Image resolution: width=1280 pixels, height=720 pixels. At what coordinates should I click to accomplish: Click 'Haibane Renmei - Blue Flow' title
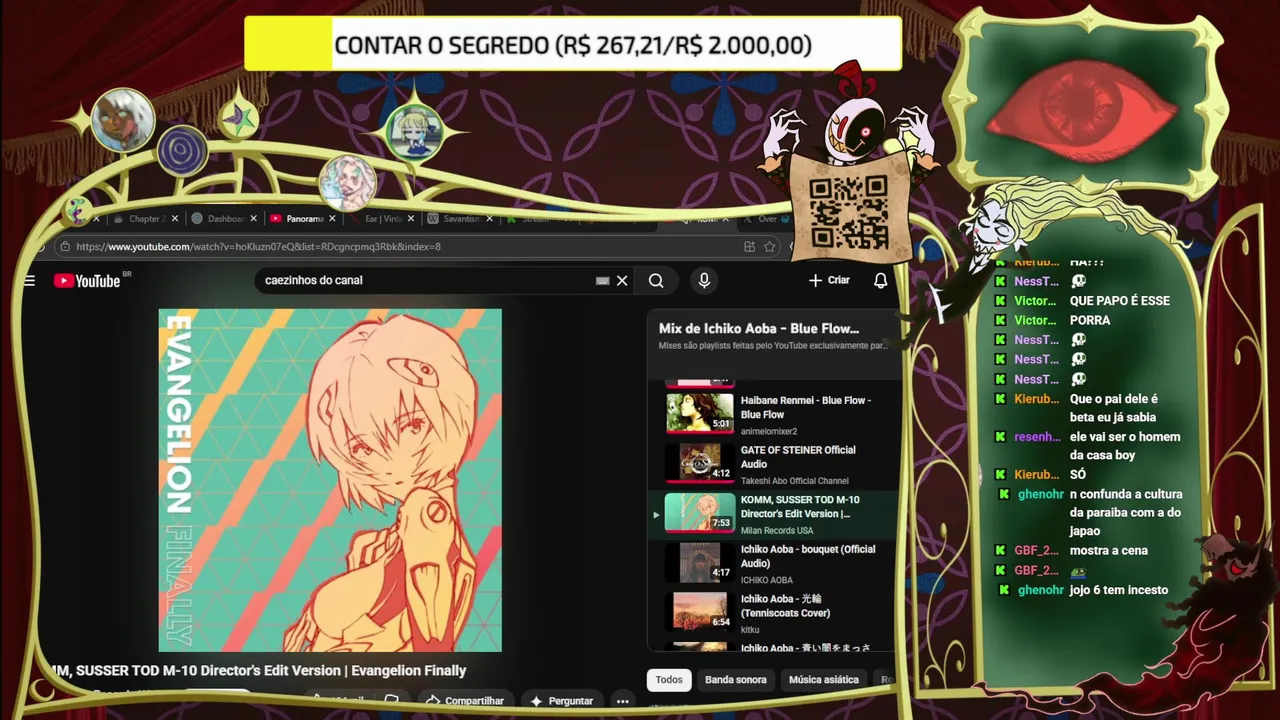coord(806,407)
